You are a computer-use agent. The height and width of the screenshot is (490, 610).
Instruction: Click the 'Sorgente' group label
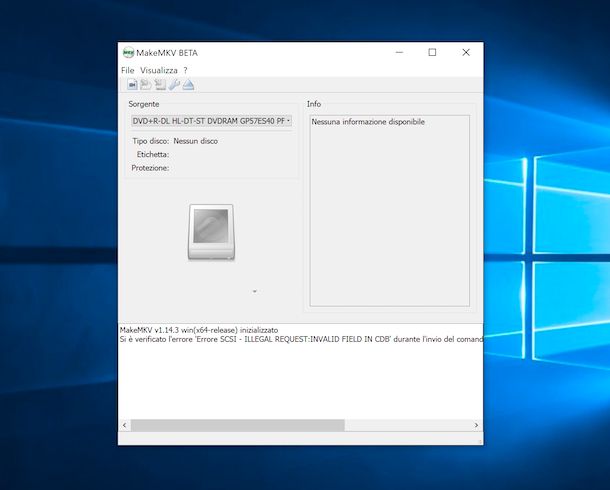(x=144, y=104)
